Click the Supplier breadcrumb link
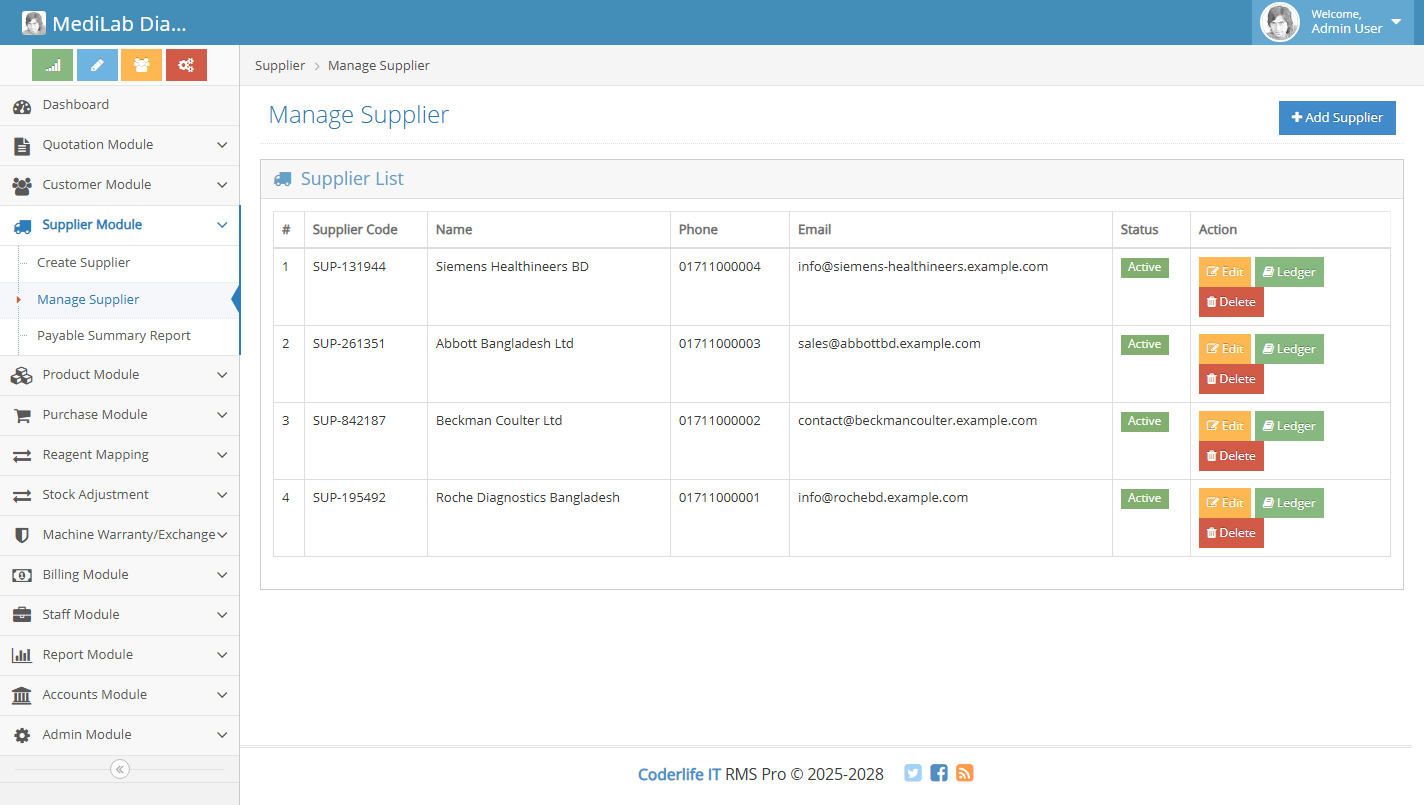The image size is (1424, 805). [x=280, y=66]
